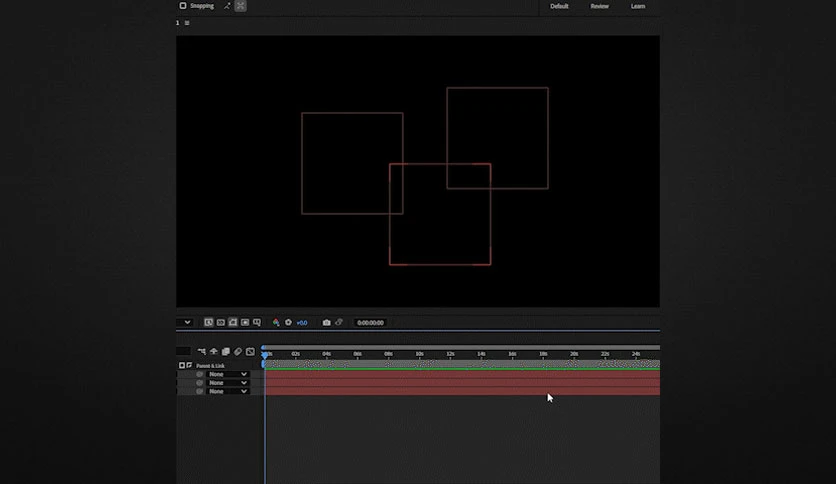Click the Parent & Link column header

click(x=210, y=366)
